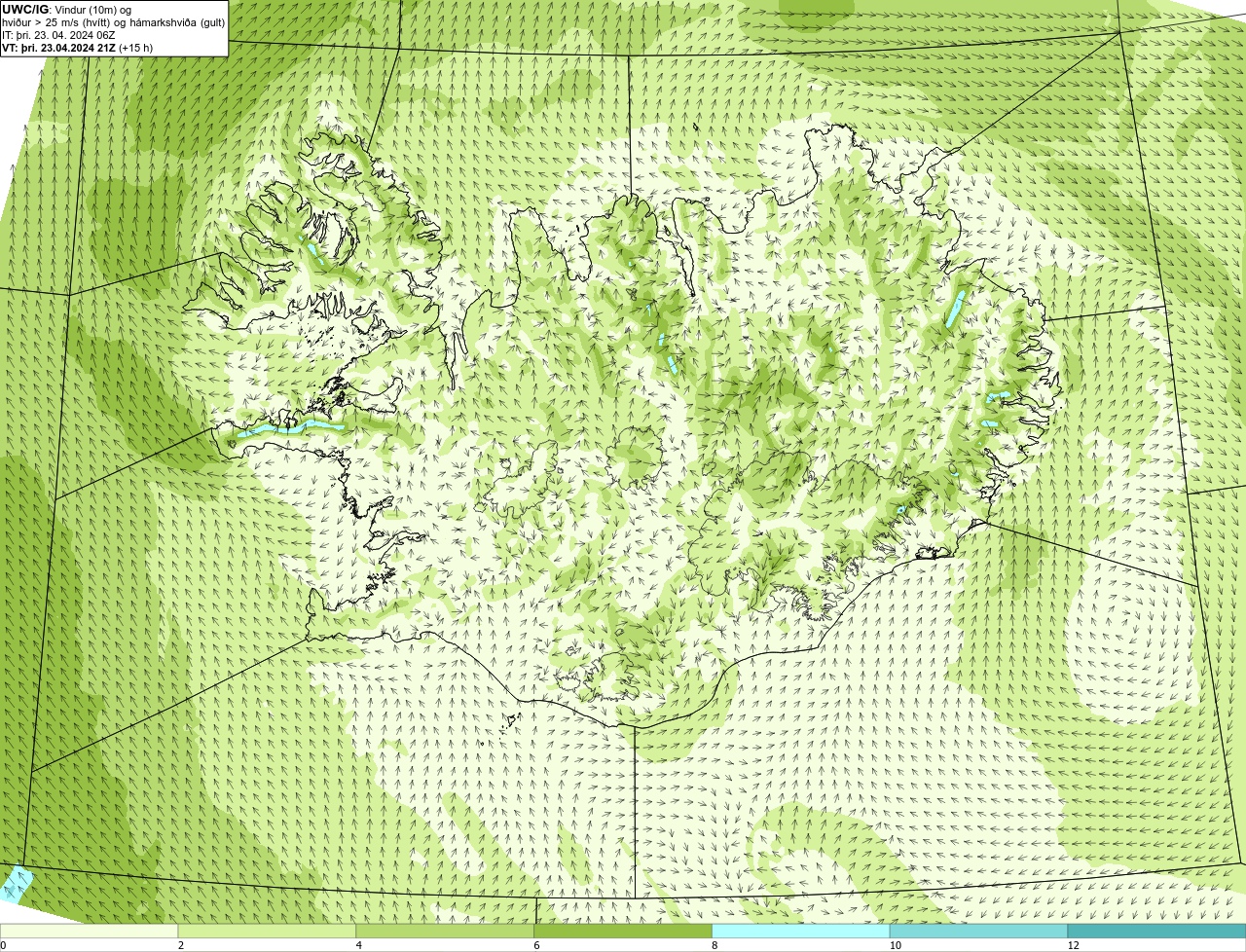Click the legend tick label '4'
1246x952 pixels.
[359, 945]
